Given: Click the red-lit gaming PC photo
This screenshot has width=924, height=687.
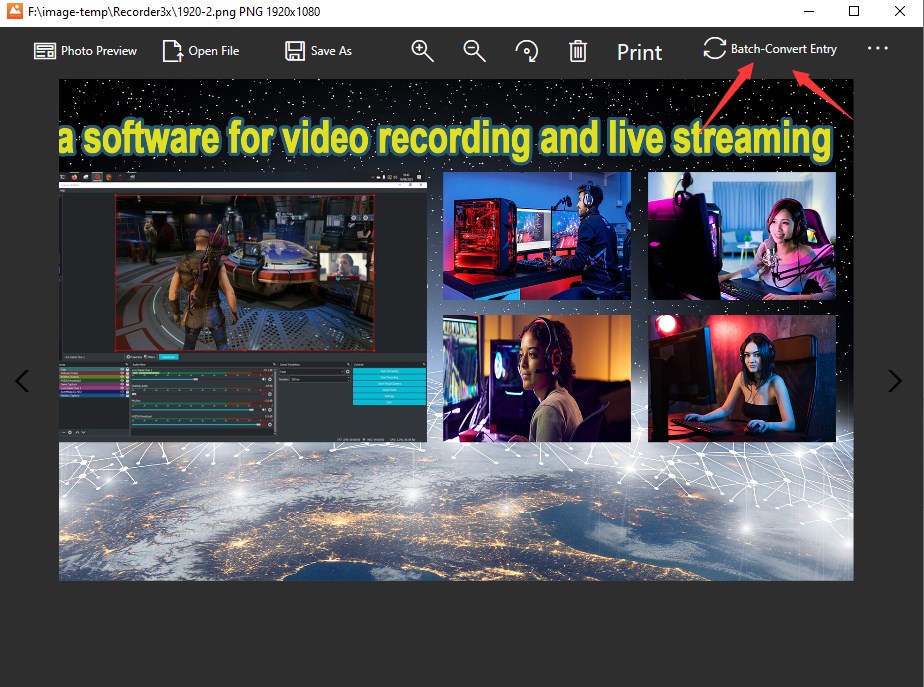Looking at the screenshot, I should coord(536,235).
